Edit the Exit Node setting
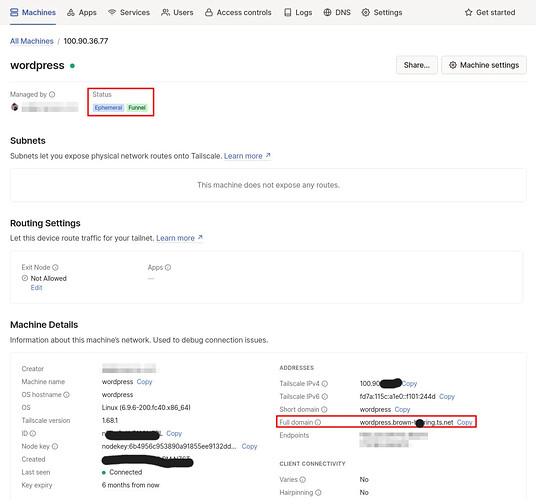 click(x=36, y=288)
